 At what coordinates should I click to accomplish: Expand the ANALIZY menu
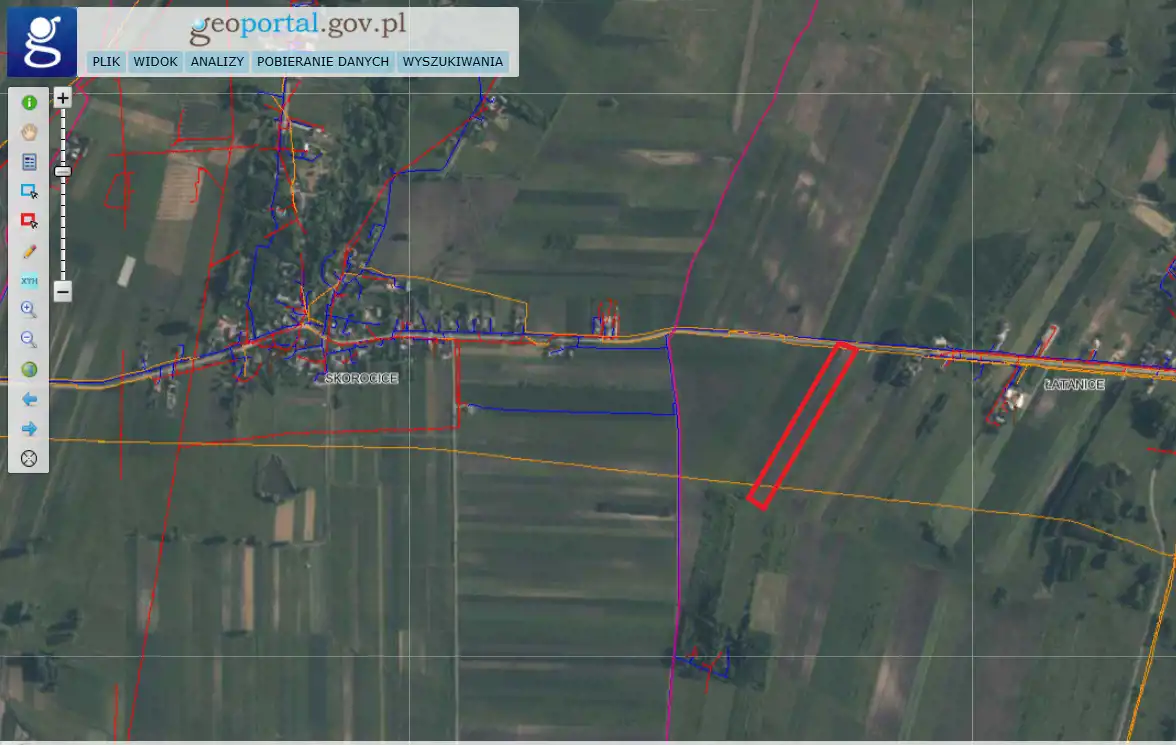pyautogui.click(x=217, y=62)
